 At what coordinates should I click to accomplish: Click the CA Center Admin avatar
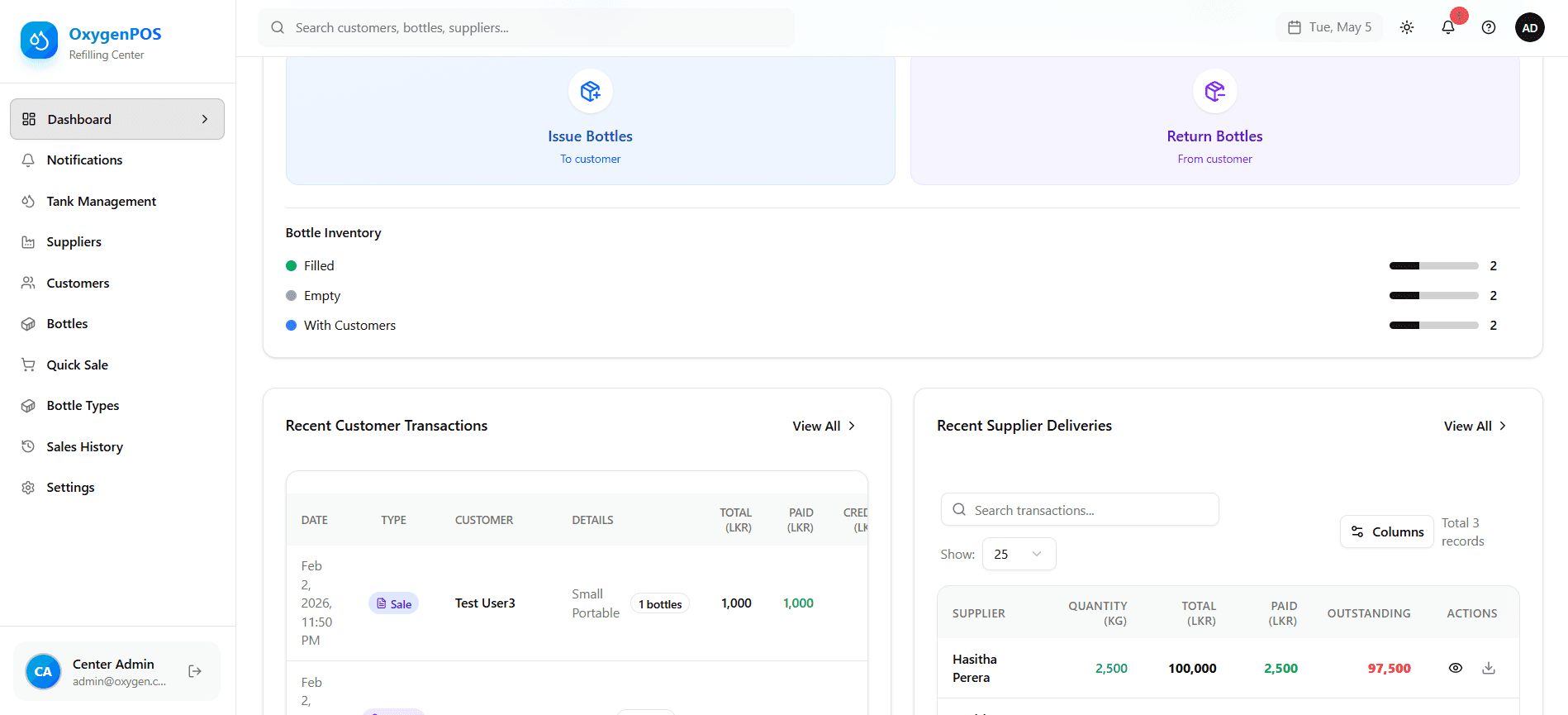coord(43,671)
